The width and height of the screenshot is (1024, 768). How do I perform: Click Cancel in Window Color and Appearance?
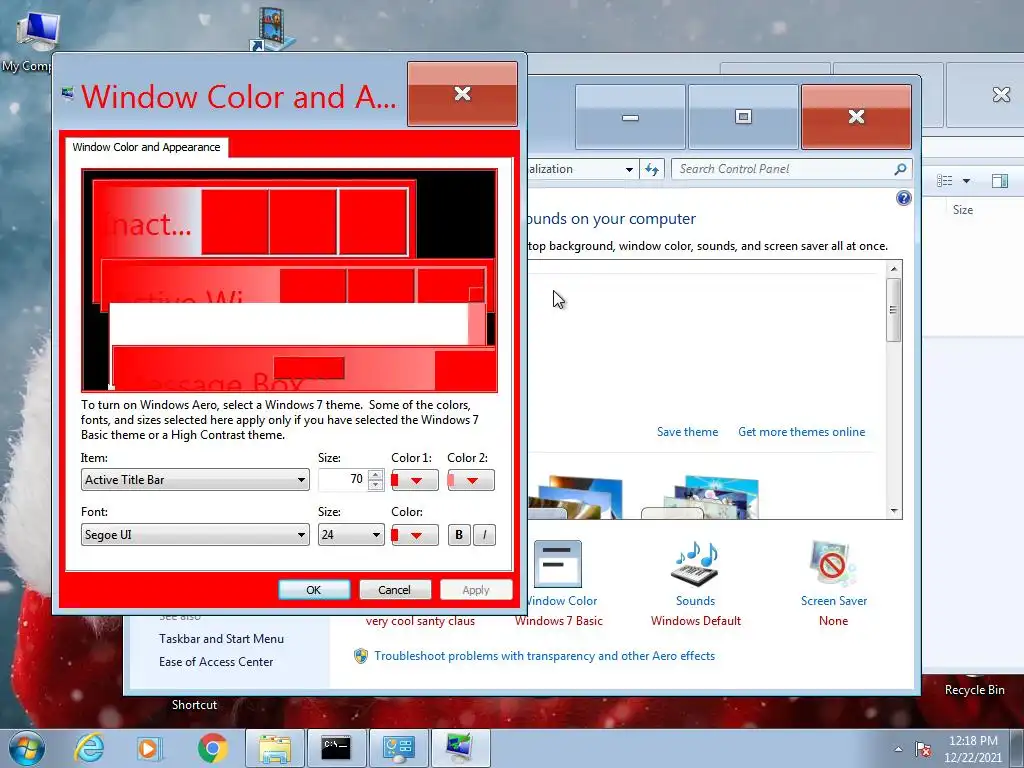[395, 590]
